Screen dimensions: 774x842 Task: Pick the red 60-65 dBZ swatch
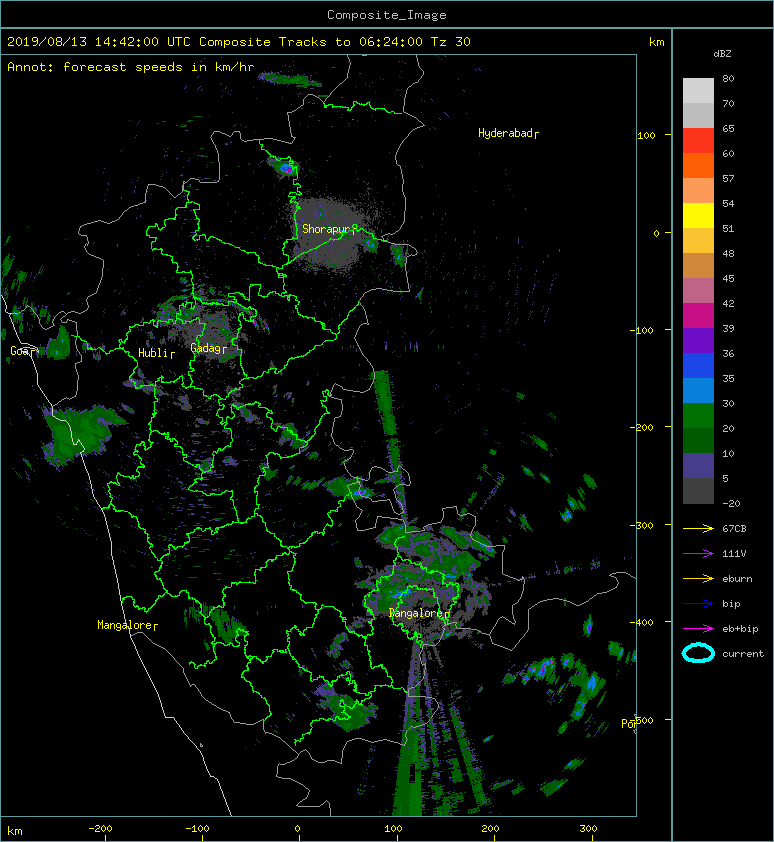tap(698, 141)
